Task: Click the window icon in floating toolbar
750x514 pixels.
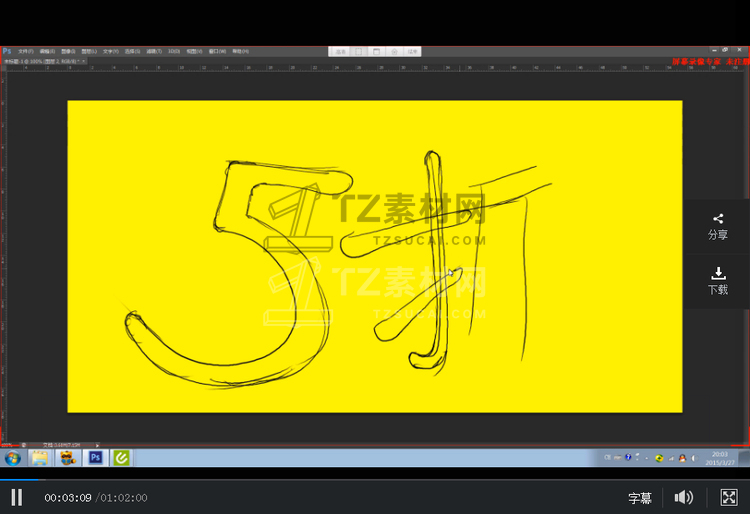Action: (x=376, y=52)
